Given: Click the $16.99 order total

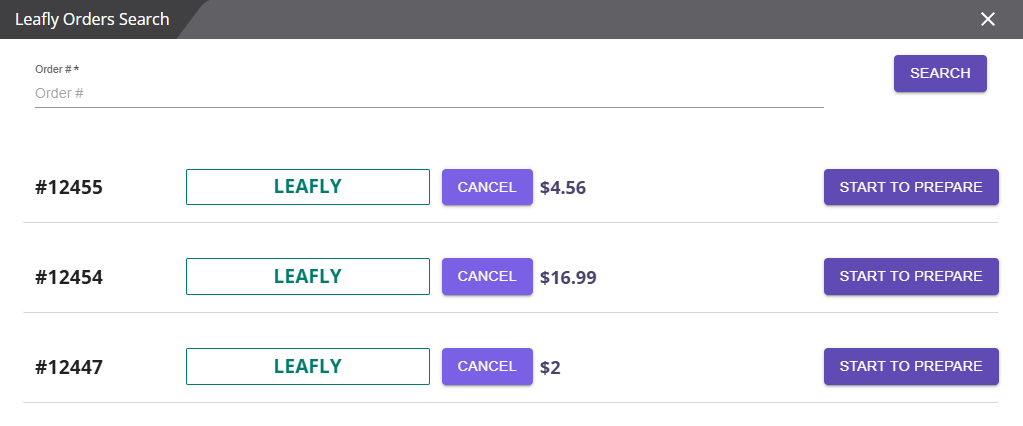Looking at the screenshot, I should coord(568,277).
